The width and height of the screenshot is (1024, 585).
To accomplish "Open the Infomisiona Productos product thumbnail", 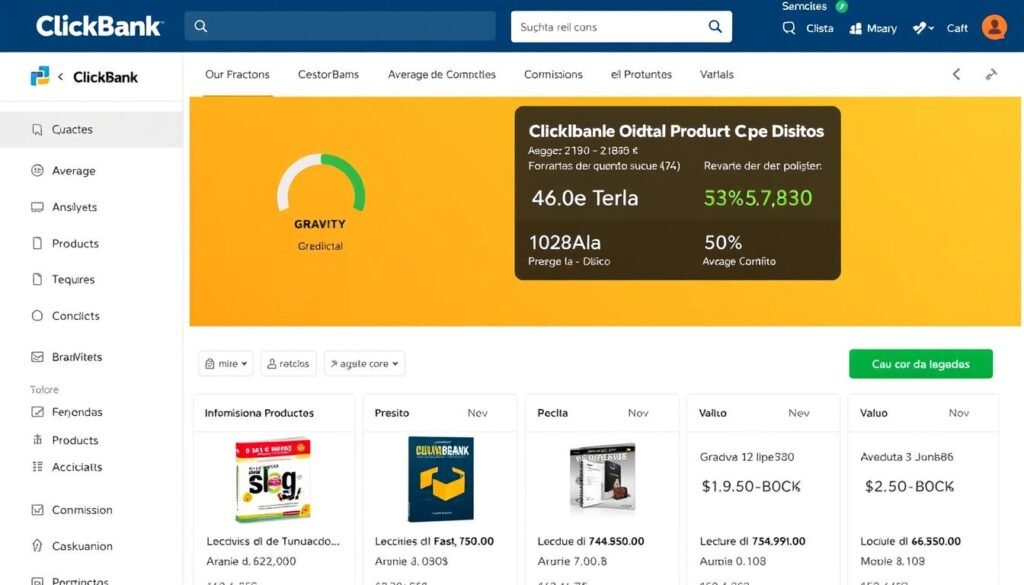I will point(273,484).
